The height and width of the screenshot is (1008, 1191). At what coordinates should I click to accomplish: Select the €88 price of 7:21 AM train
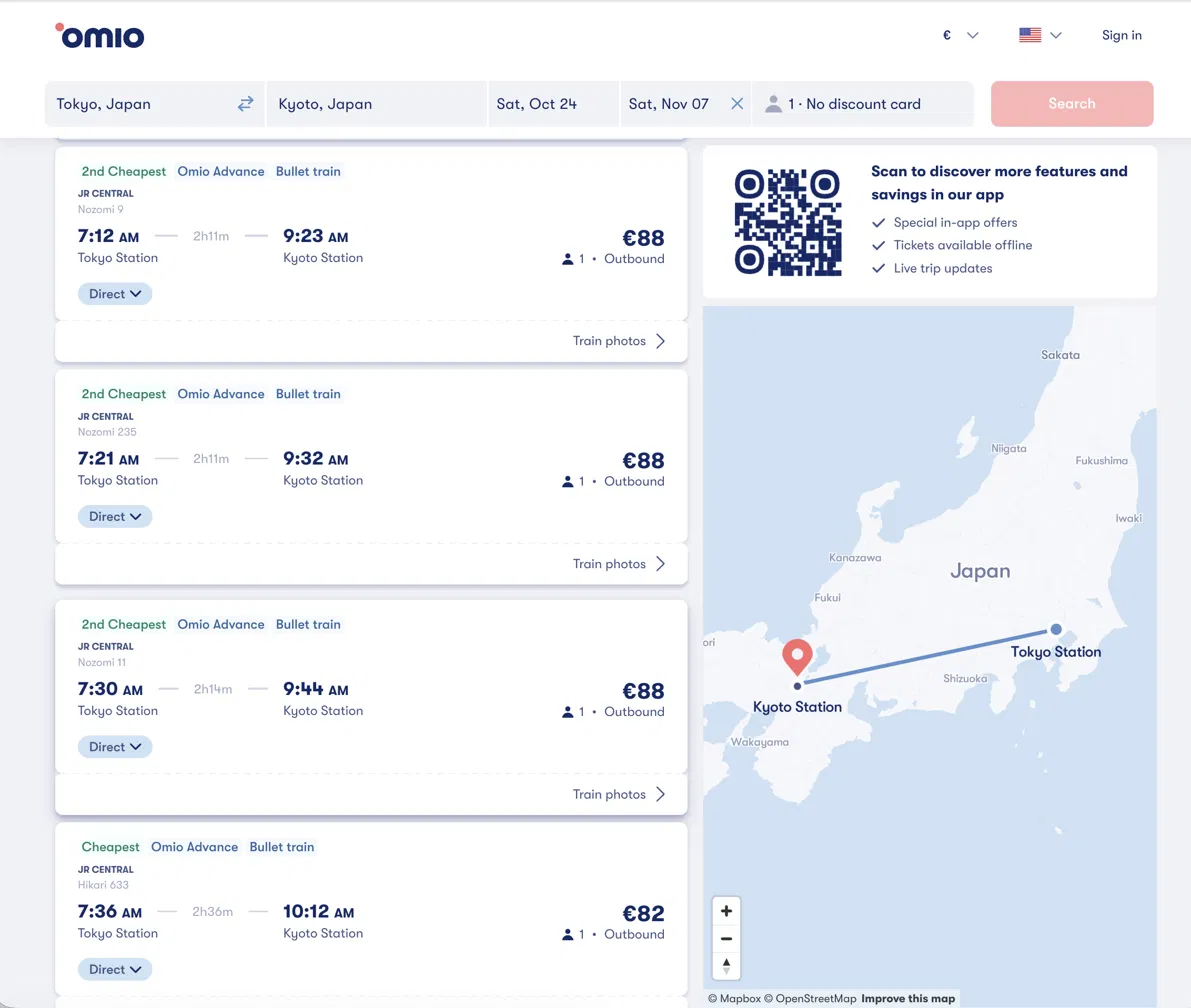click(643, 460)
